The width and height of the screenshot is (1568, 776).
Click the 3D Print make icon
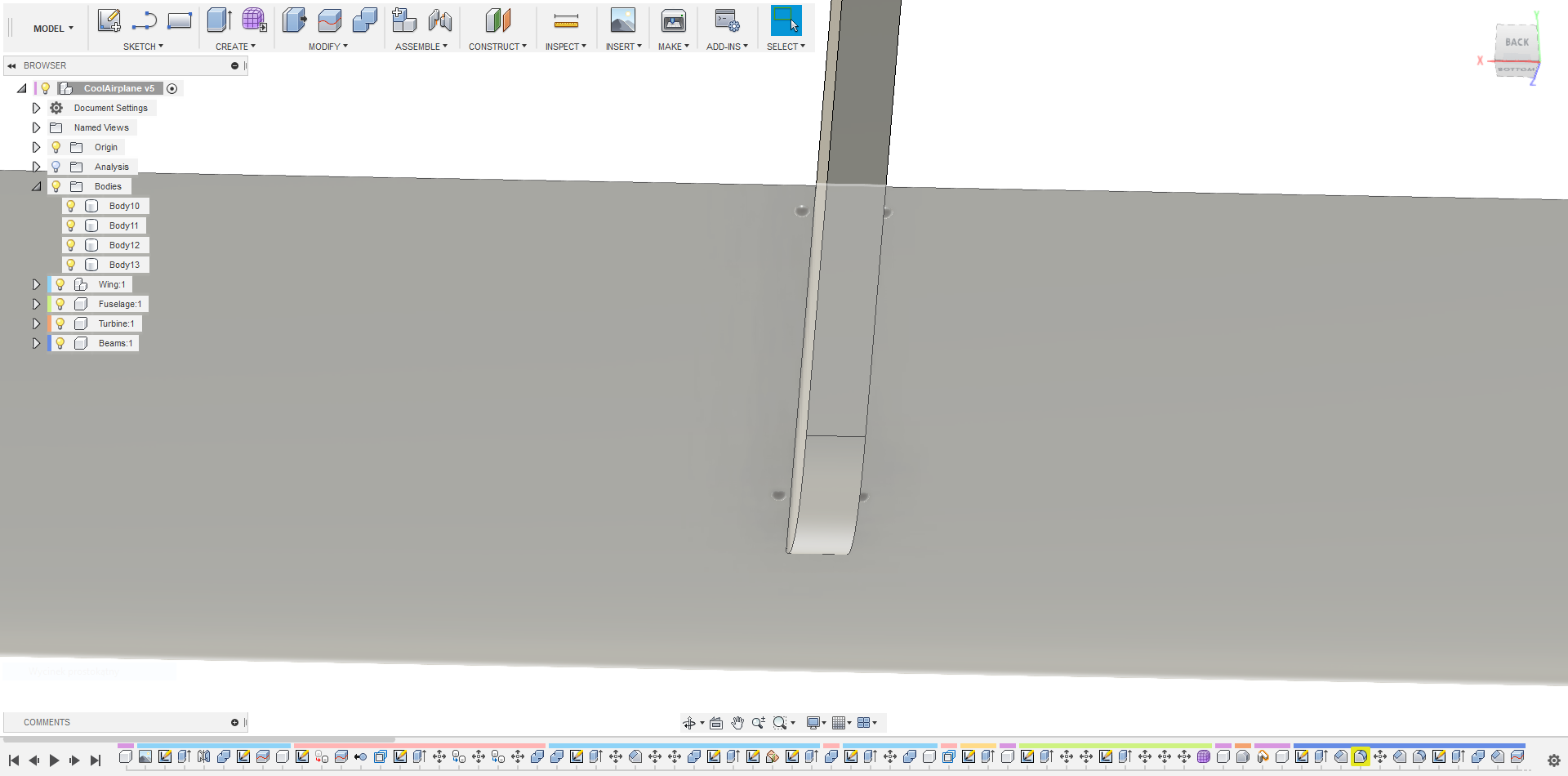click(673, 20)
